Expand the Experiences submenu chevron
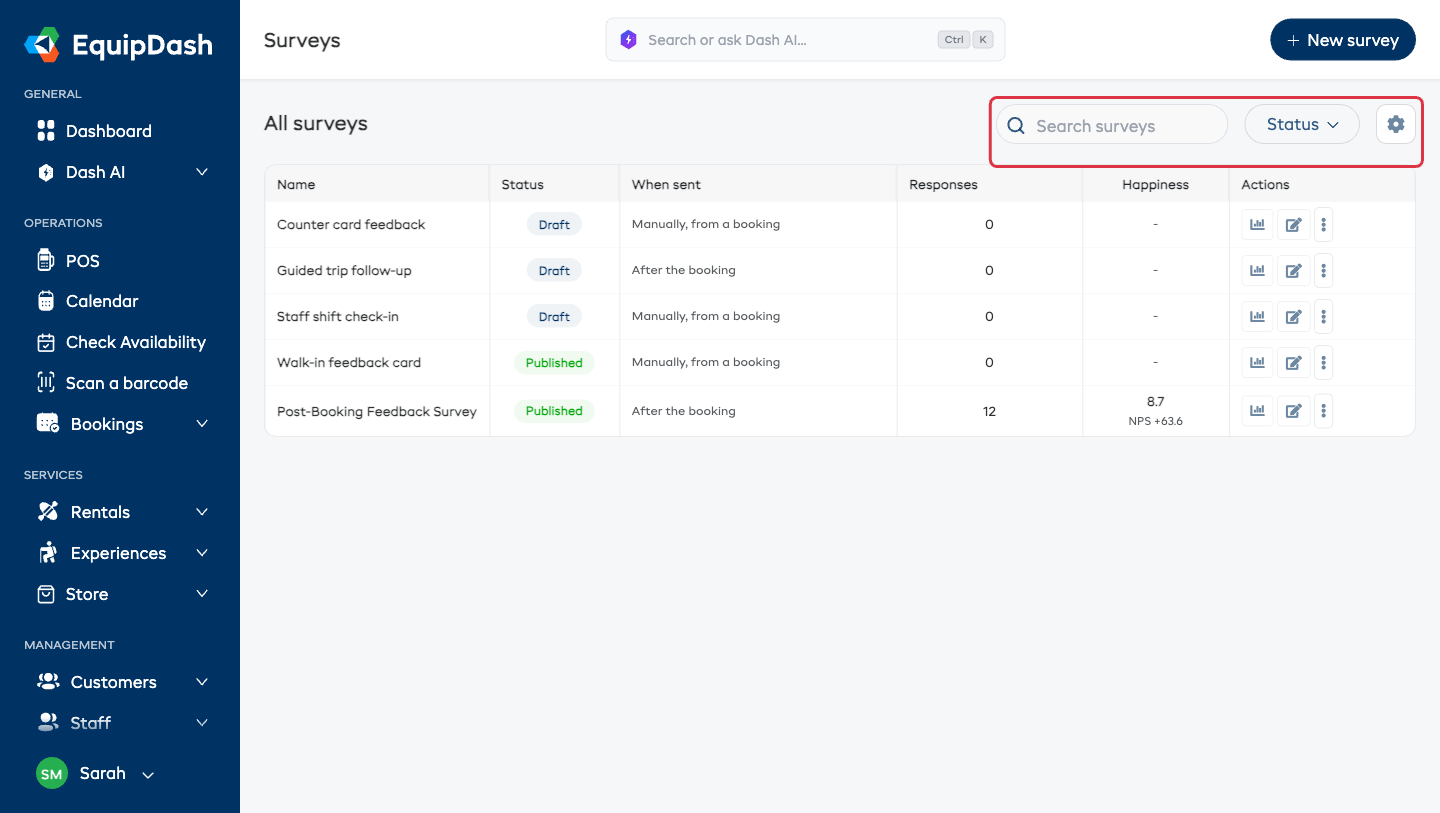This screenshot has width=1440, height=813. point(202,553)
